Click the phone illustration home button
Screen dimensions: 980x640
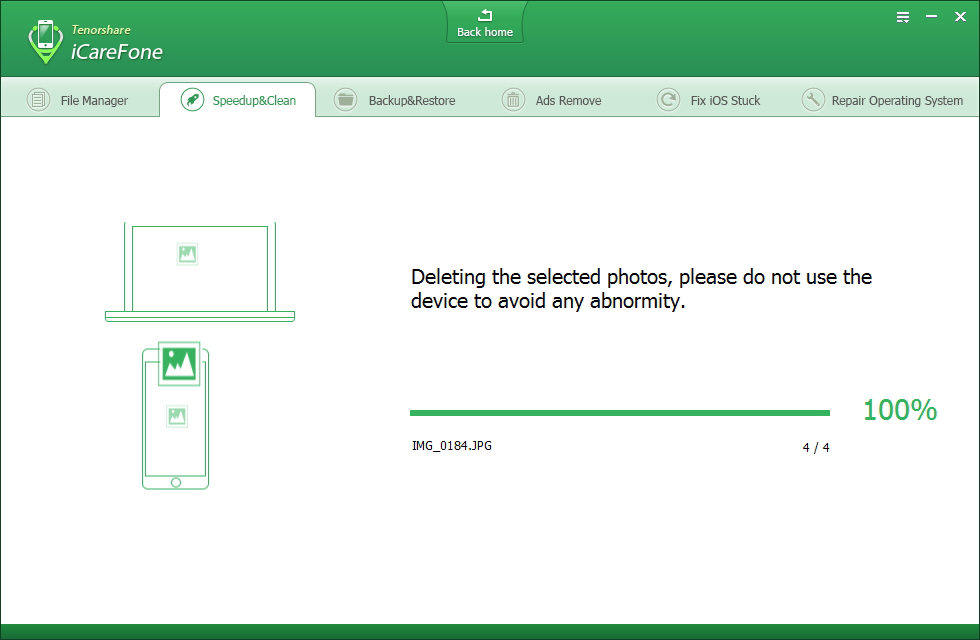coord(176,482)
